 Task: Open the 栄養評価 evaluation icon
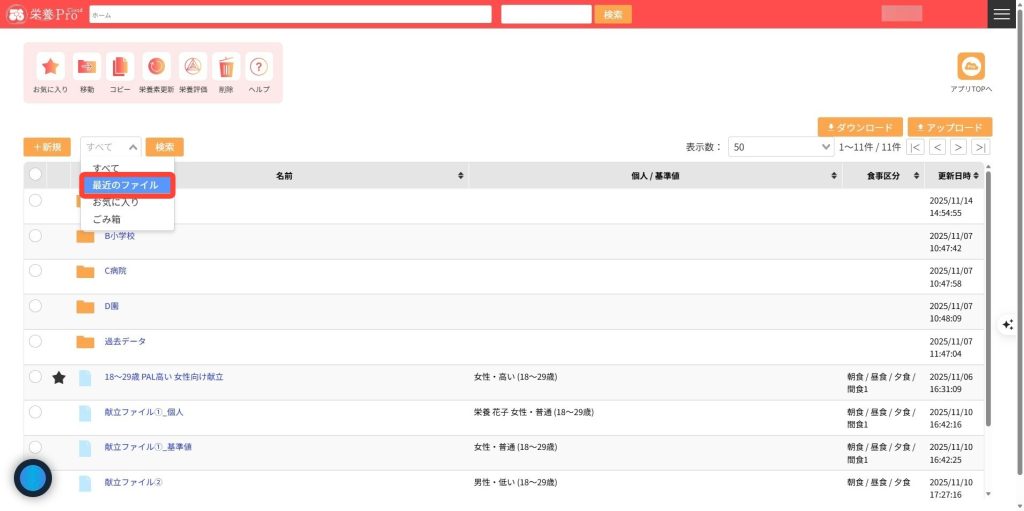coord(193,67)
